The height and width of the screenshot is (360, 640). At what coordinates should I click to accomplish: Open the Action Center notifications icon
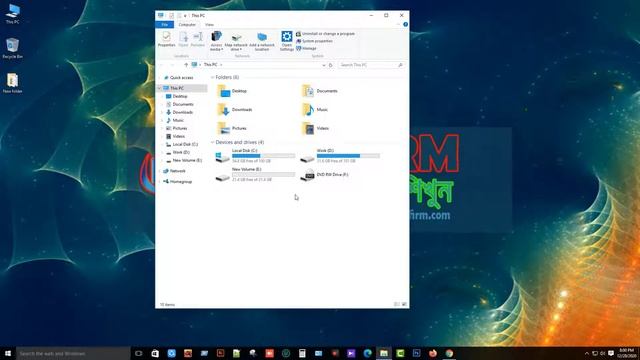611,353
